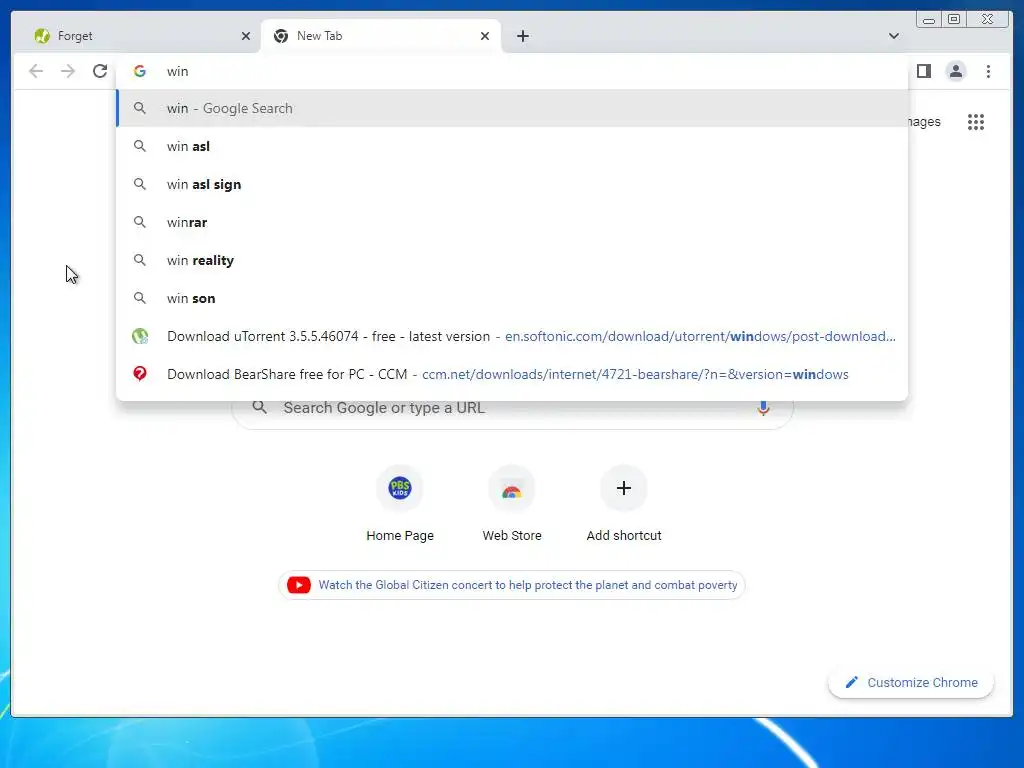The height and width of the screenshot is (768, 1024).
Task: Choose the 'win asl sign' suggestion
Action: coord(512,184)
